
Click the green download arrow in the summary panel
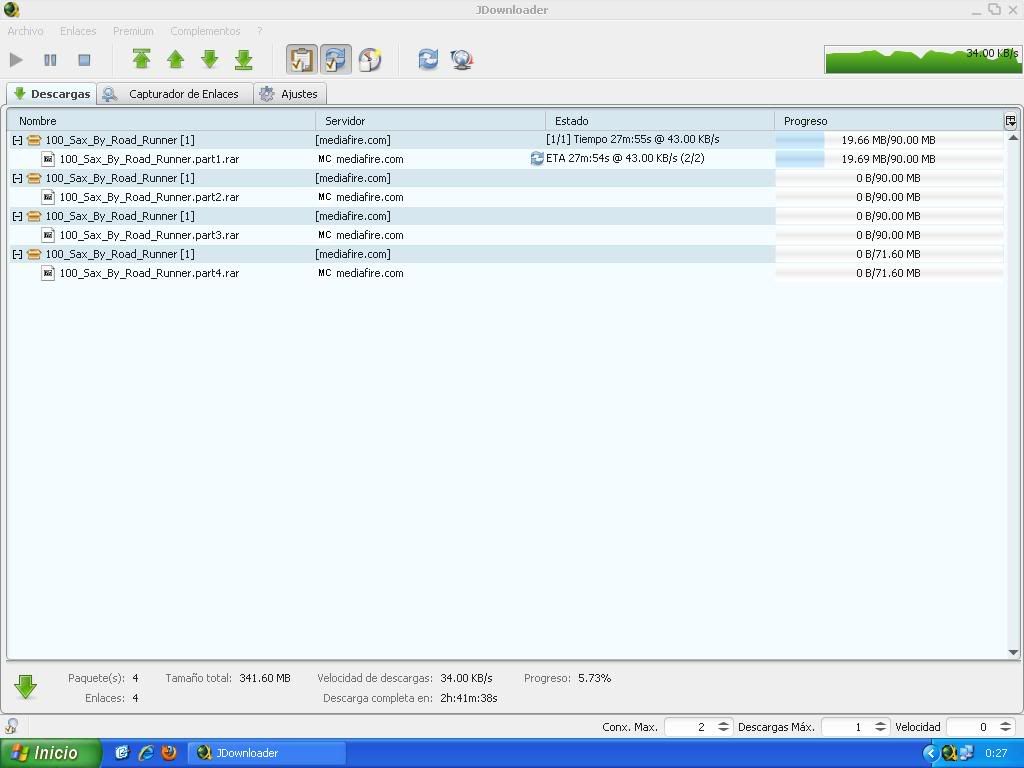coord(25,687)
